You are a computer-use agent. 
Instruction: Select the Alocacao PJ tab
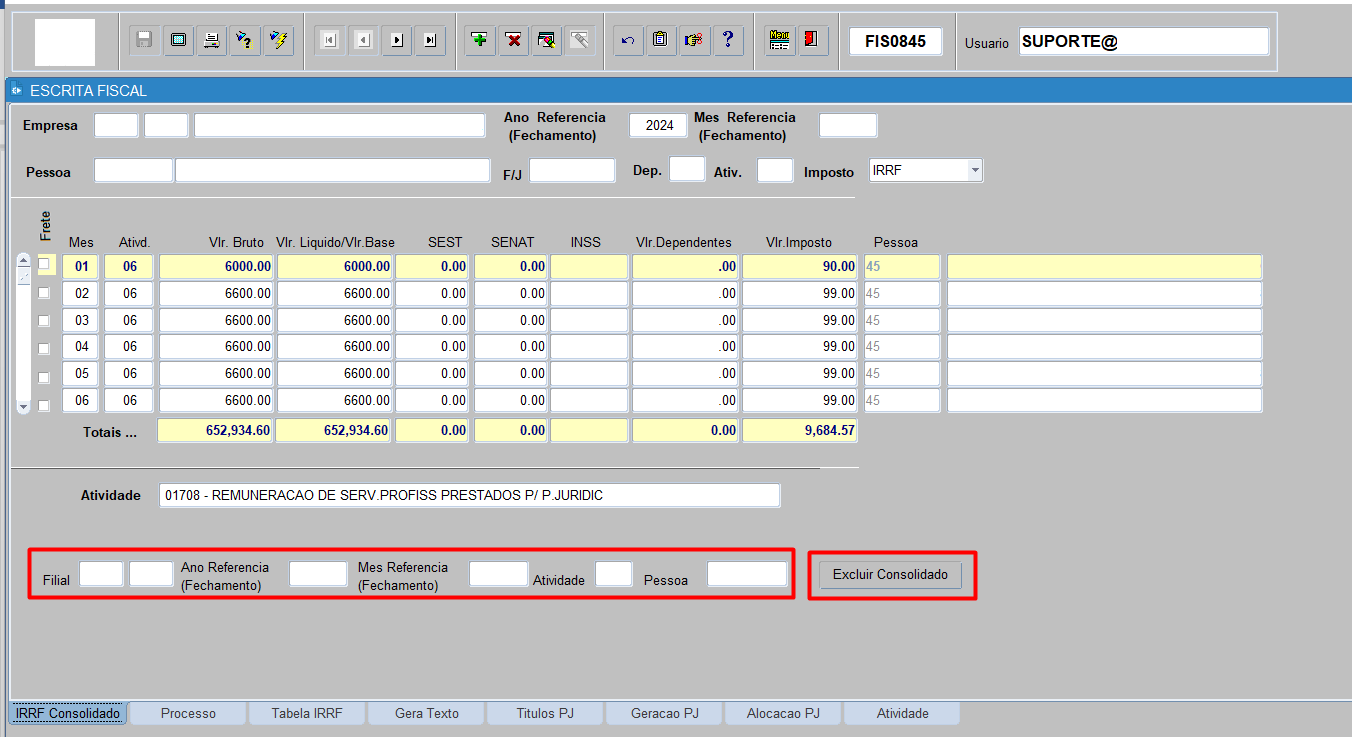(x=783, y=713)
